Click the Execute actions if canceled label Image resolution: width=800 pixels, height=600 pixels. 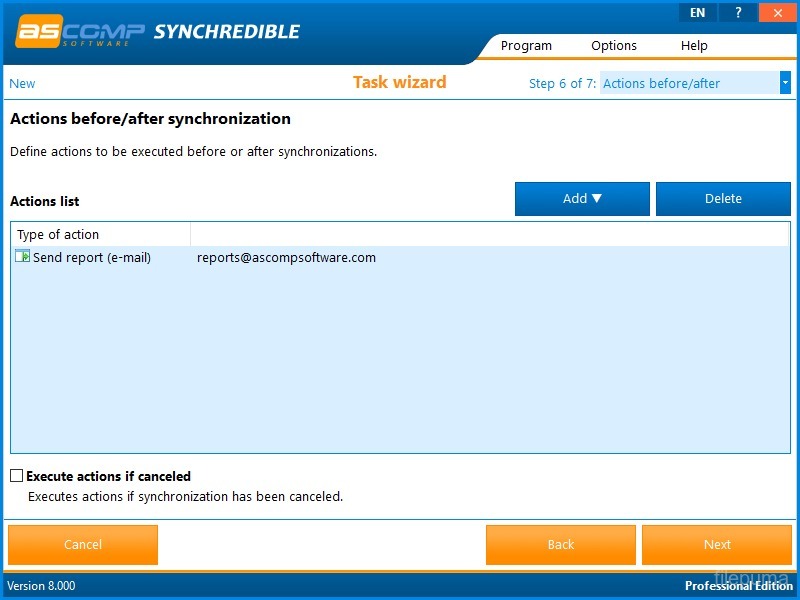point(108,476)
